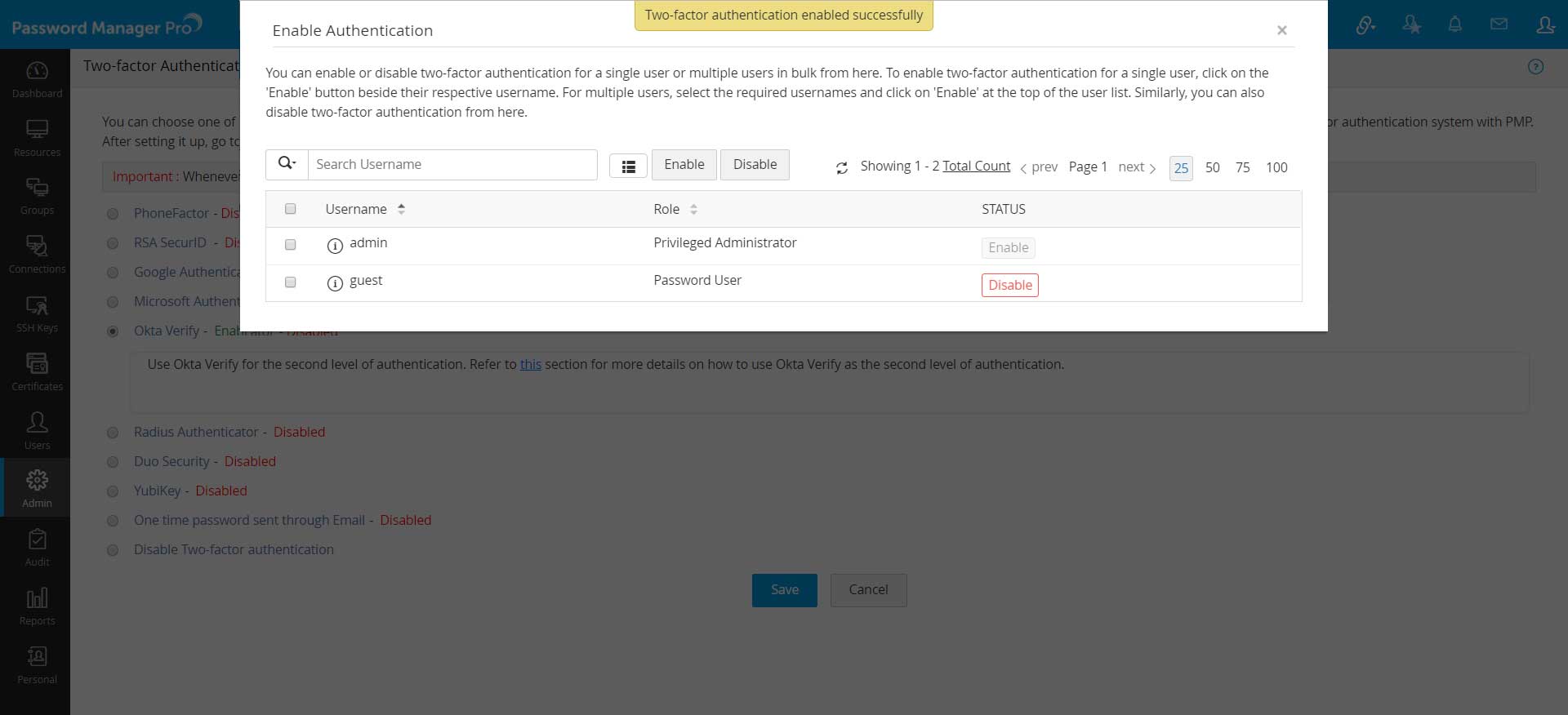Open the mail envelope icon
The height and width of the screenshot is (715, 1568).
1499,24
